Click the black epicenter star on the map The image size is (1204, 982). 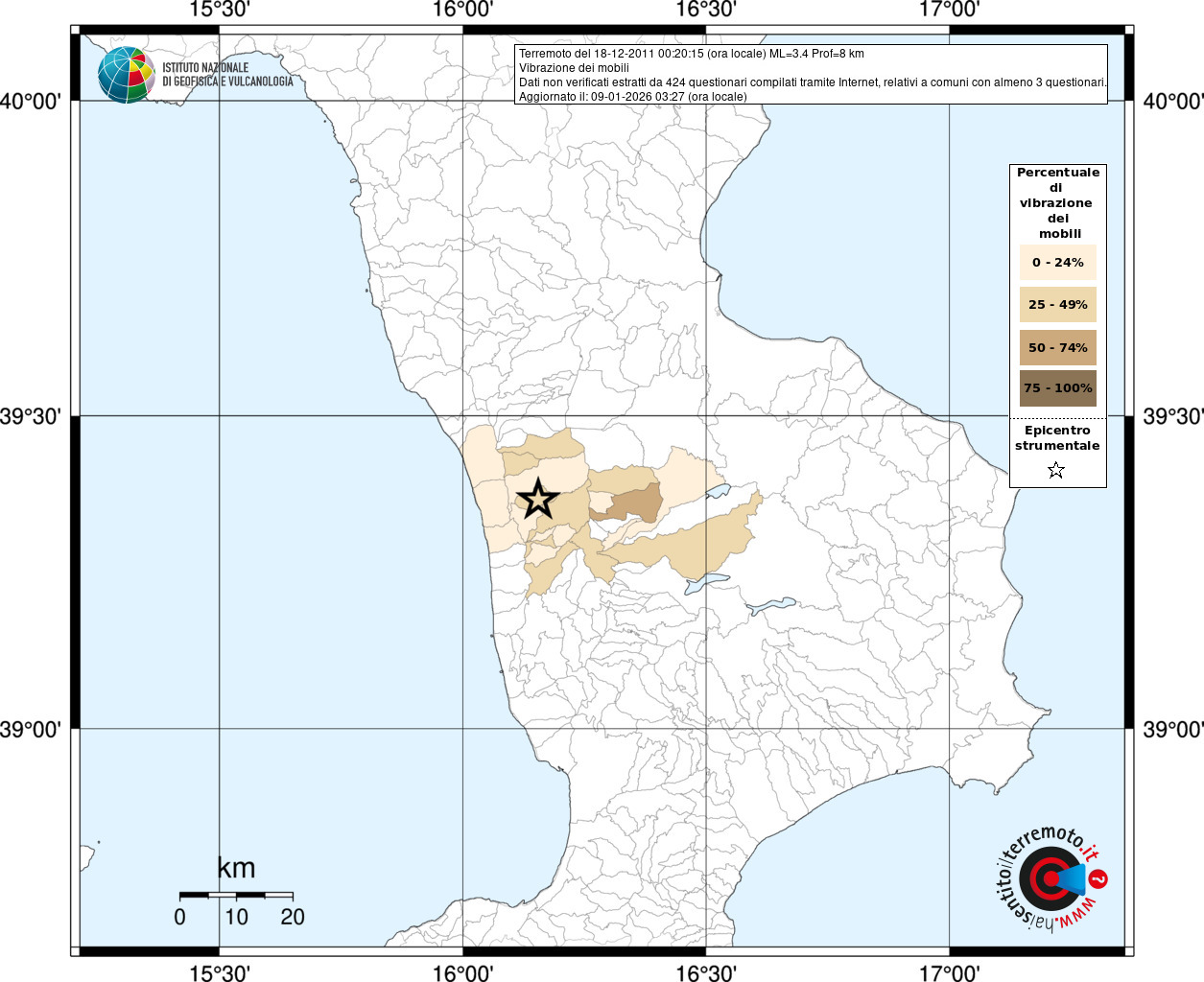pos(537,499)
